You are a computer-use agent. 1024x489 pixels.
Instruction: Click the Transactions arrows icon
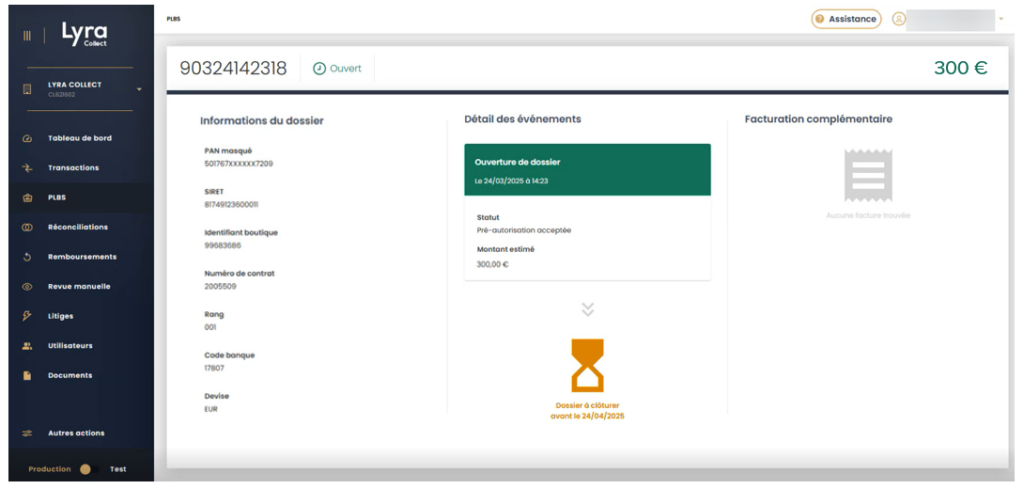[27, 168]
